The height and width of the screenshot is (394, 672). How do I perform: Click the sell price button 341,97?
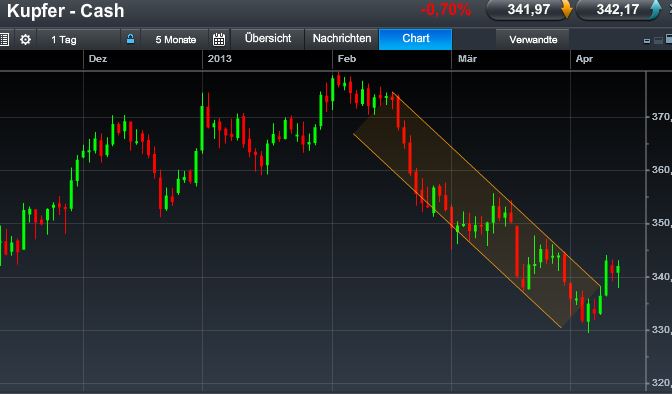click(528, 9)
